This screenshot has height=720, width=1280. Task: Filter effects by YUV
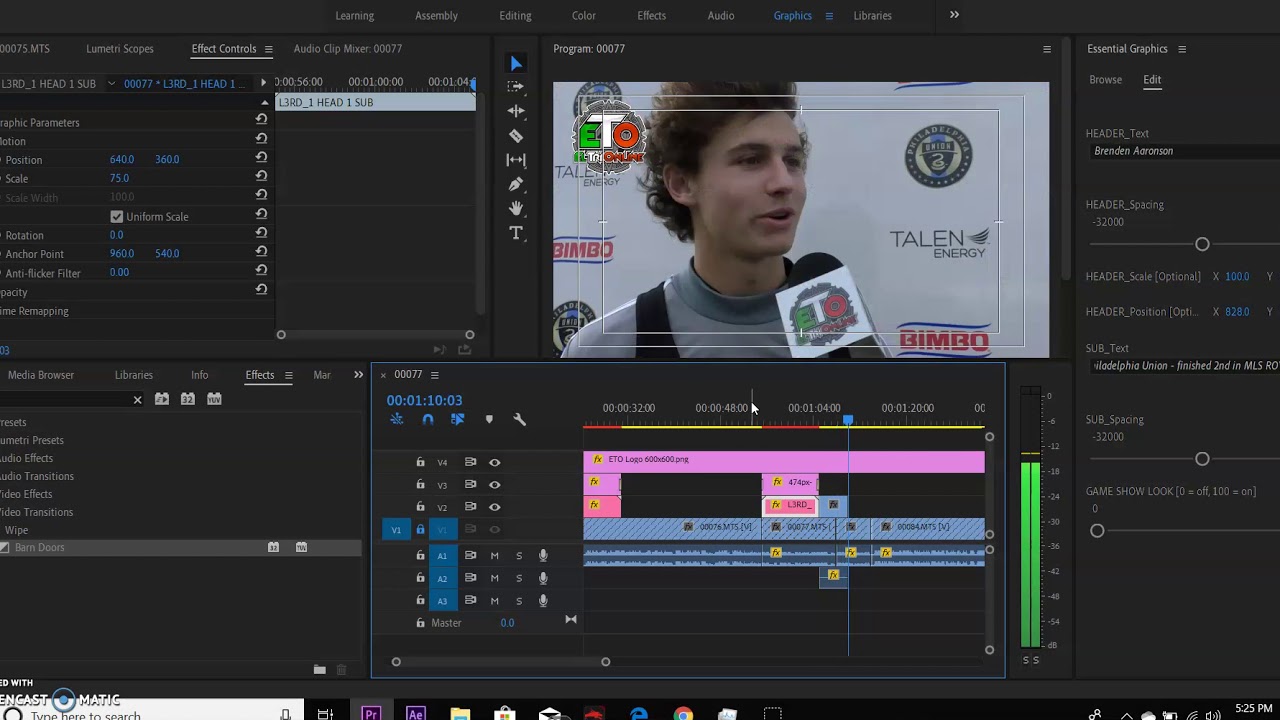213,399
